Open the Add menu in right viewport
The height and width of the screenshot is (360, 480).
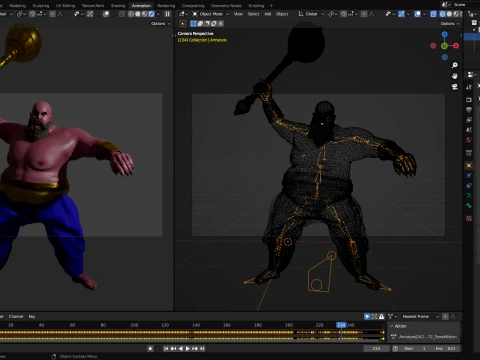(267, 14)
